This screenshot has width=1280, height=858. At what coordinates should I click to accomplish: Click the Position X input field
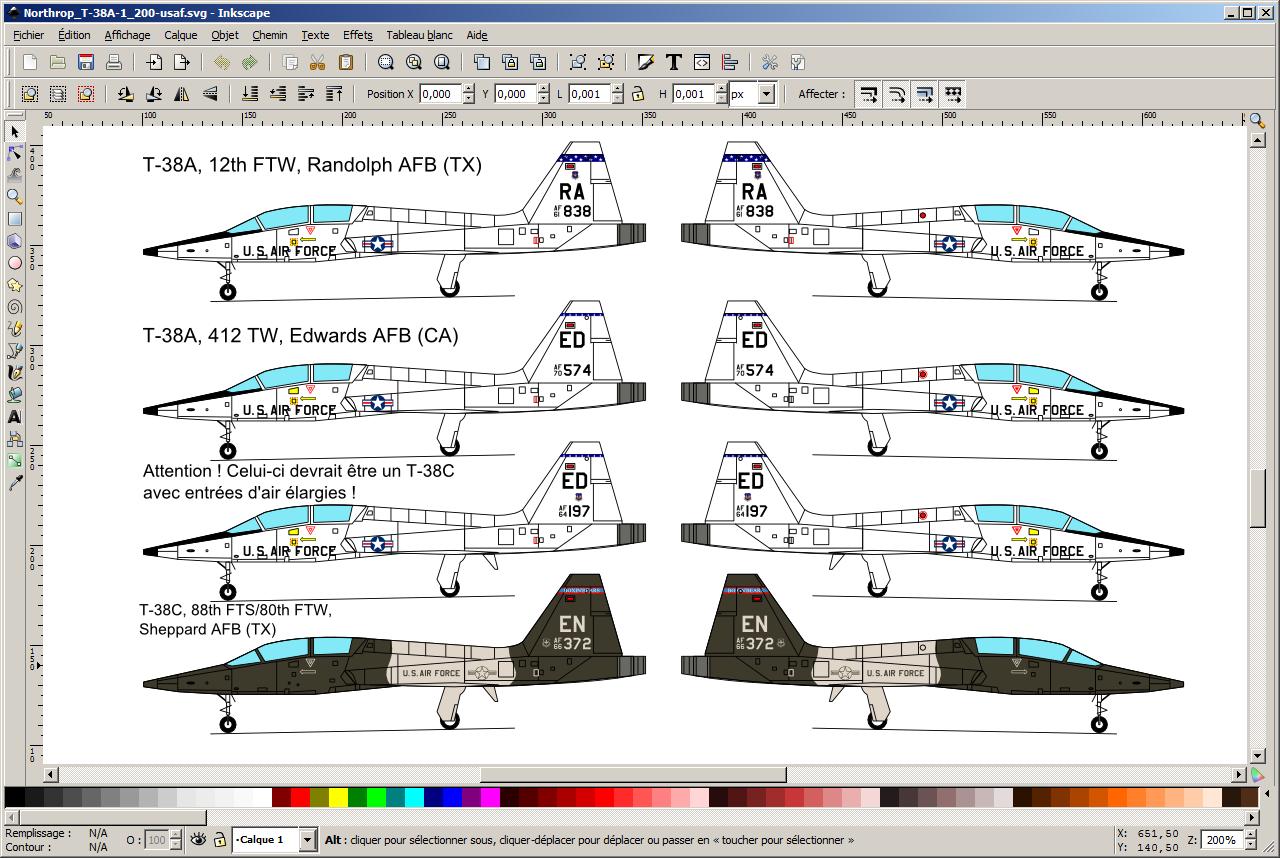pos(439,94)
